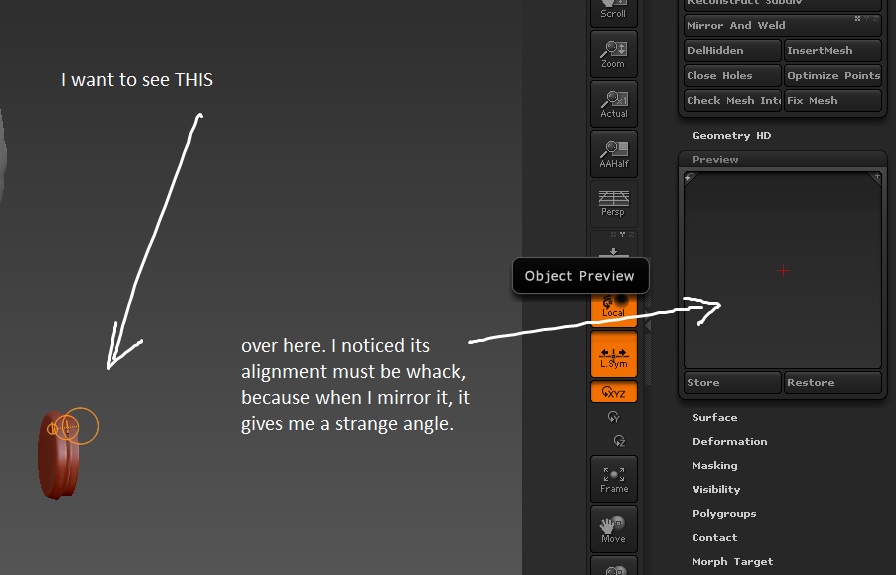
Task: Click the Frame mesh button
Action: pyautogui.click(x=614, y=479)
